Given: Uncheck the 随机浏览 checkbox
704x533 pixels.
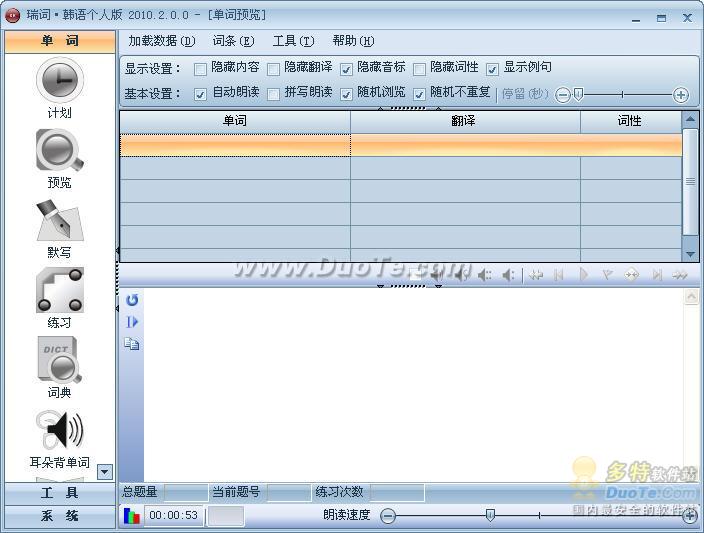Looking at the screenshot, I should click(346, 94).
